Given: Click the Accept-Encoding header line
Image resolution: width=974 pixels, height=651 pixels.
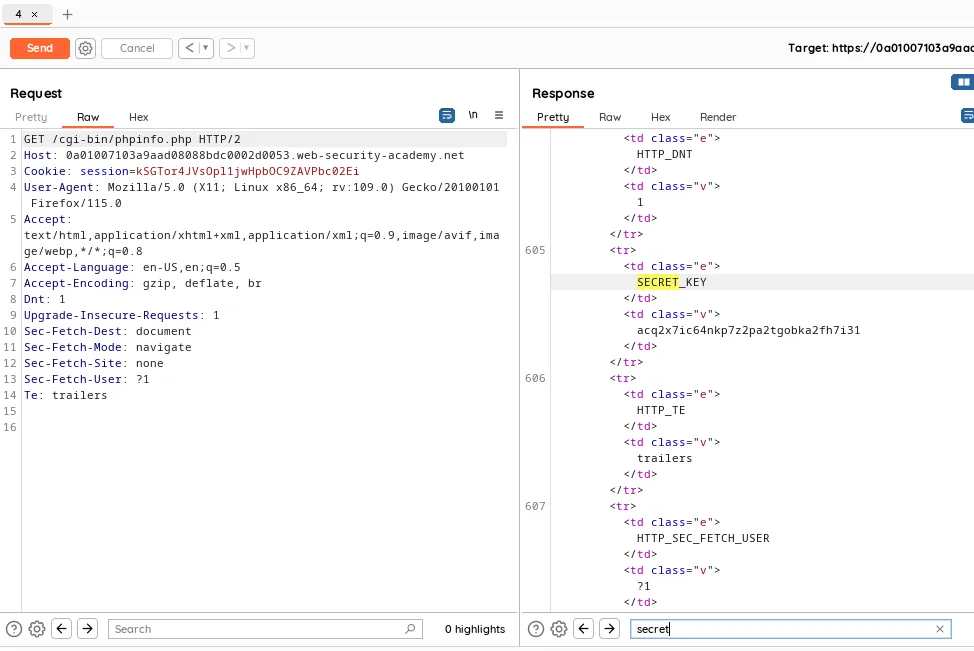Looking at the screenshot, I should [x=143, y=283].
